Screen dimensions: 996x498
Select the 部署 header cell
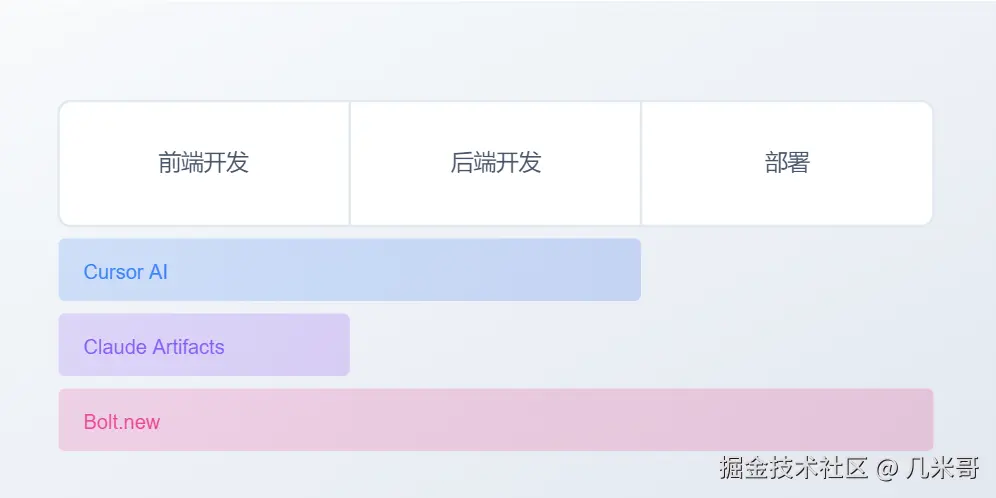click(787, 163)
